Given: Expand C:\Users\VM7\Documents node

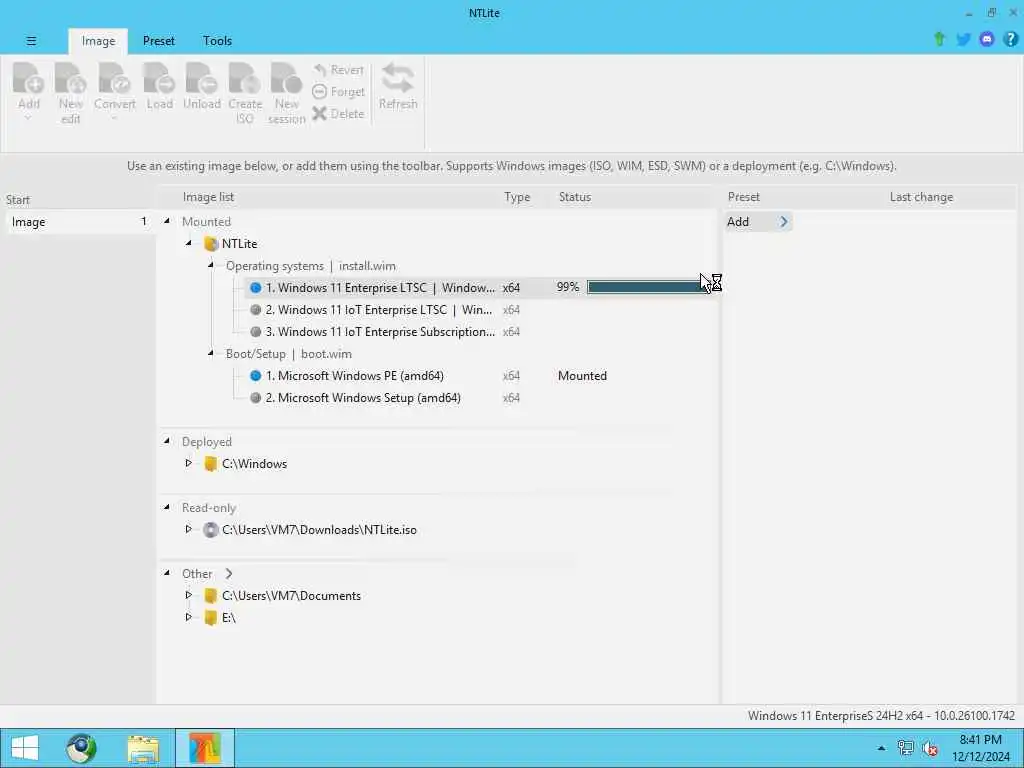Looking at the screenshot, I should click(189, 595).
